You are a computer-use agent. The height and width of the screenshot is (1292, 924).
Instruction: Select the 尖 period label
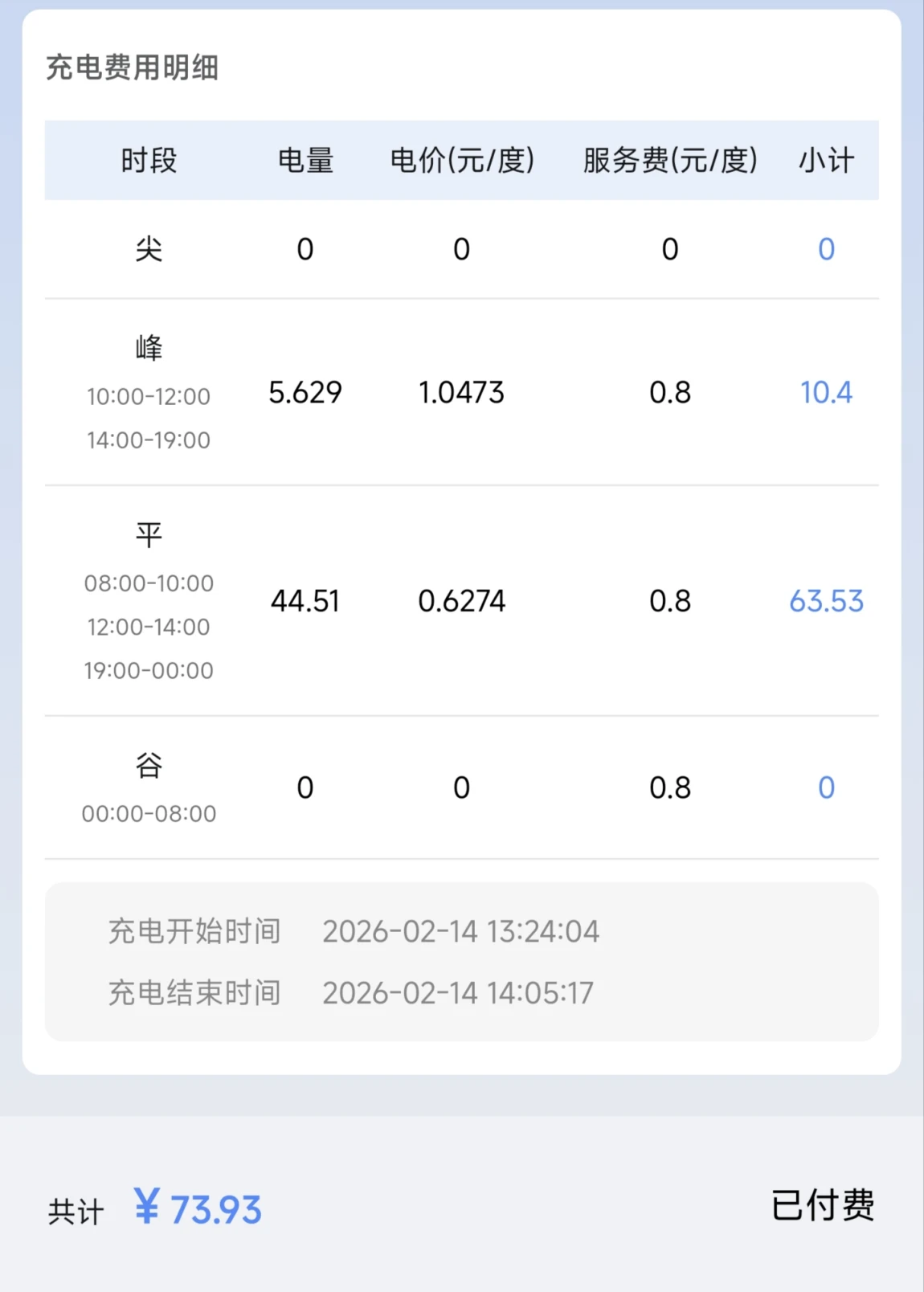[x=149, y=249]
